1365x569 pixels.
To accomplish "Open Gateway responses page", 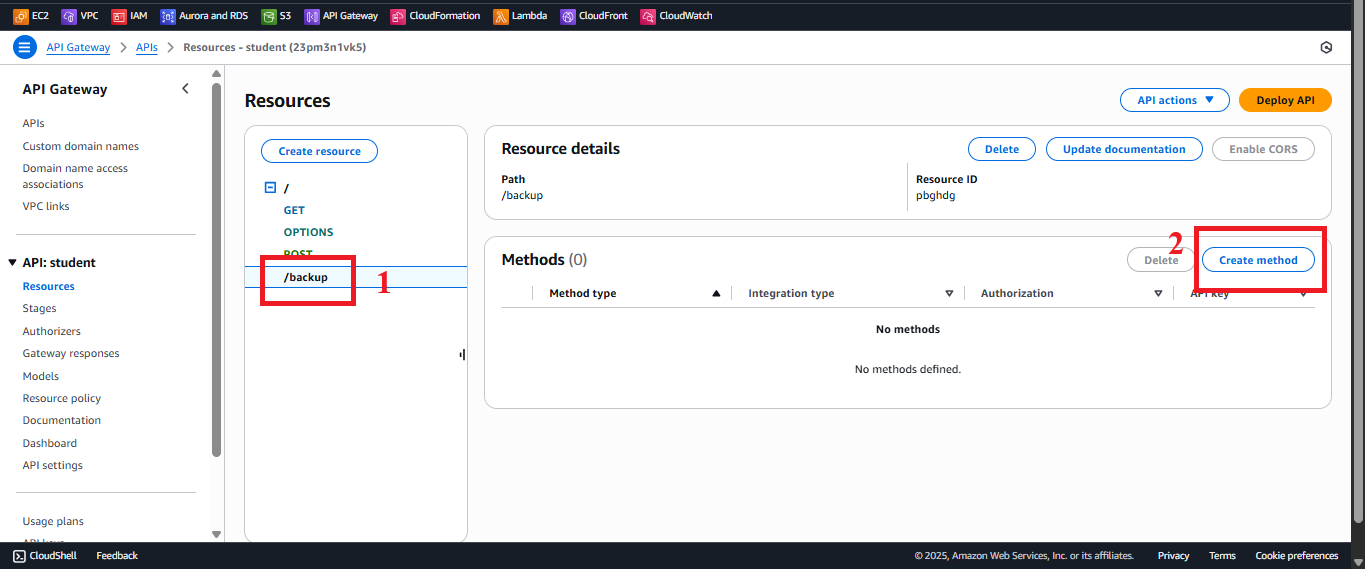I will 71,354.
